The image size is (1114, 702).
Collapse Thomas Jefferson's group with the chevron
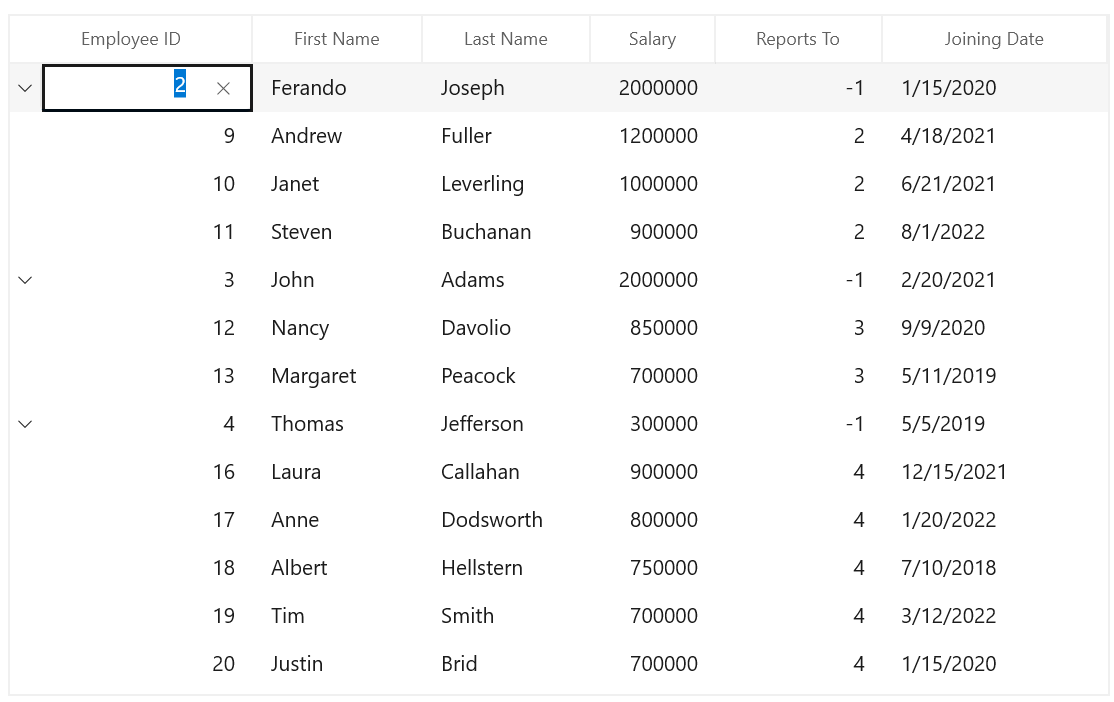click(x=25, y=424)
